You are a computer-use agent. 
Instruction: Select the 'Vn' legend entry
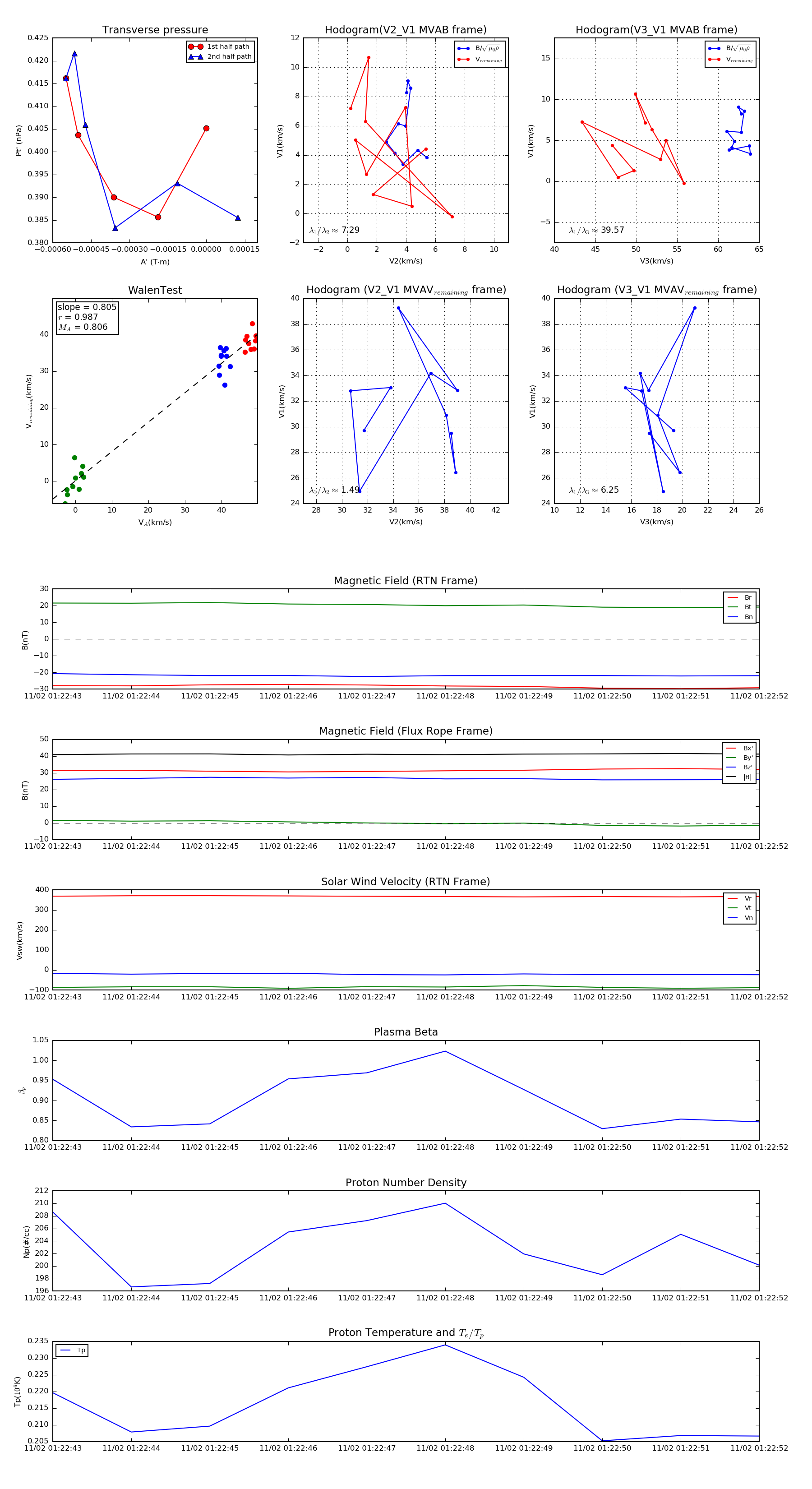coord(740,918)
